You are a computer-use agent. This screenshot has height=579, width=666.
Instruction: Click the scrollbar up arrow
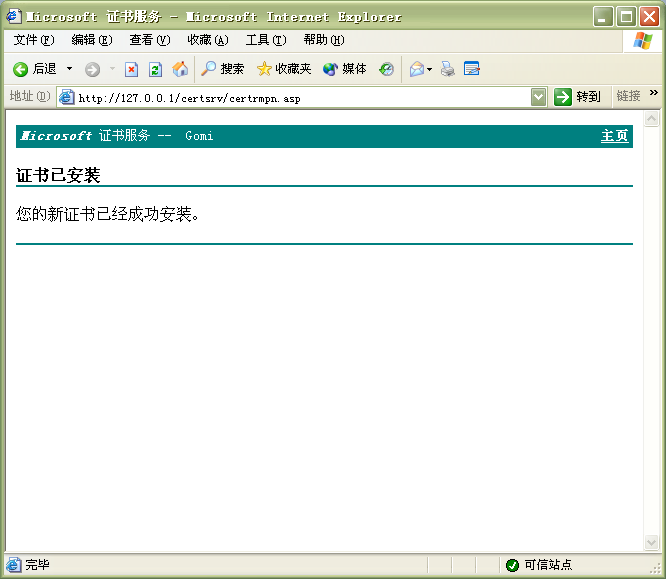(651, 119)
